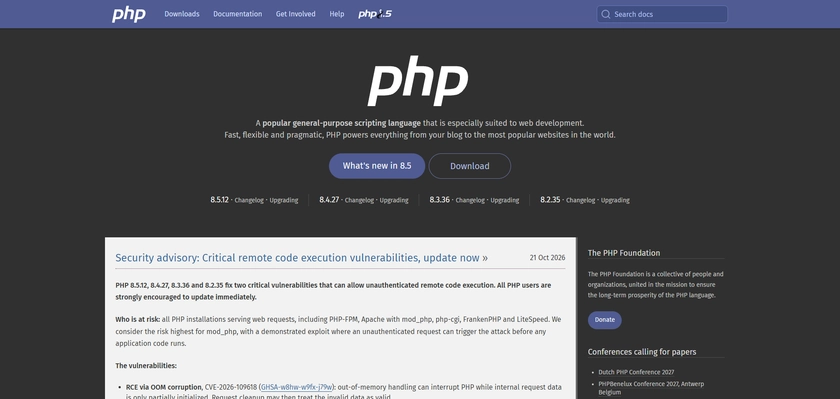Open the 8.3.36 version link

440,200
